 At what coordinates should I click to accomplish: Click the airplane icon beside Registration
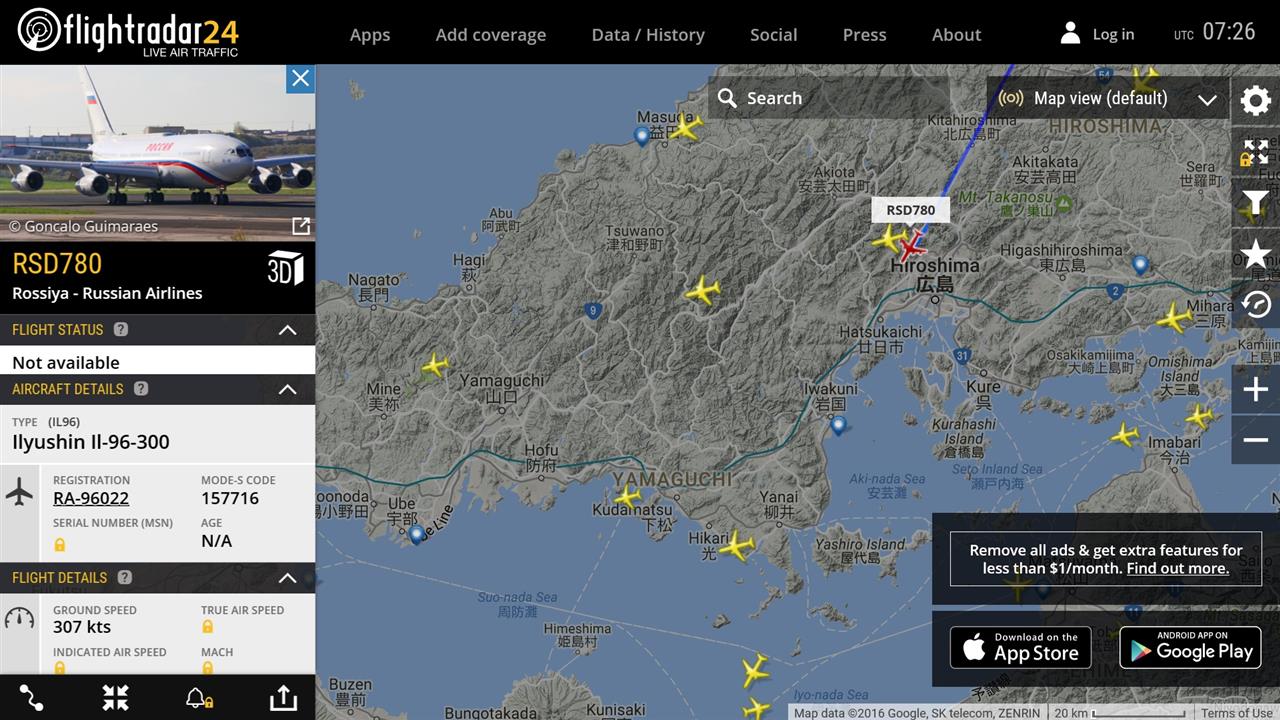click(19, 491)
